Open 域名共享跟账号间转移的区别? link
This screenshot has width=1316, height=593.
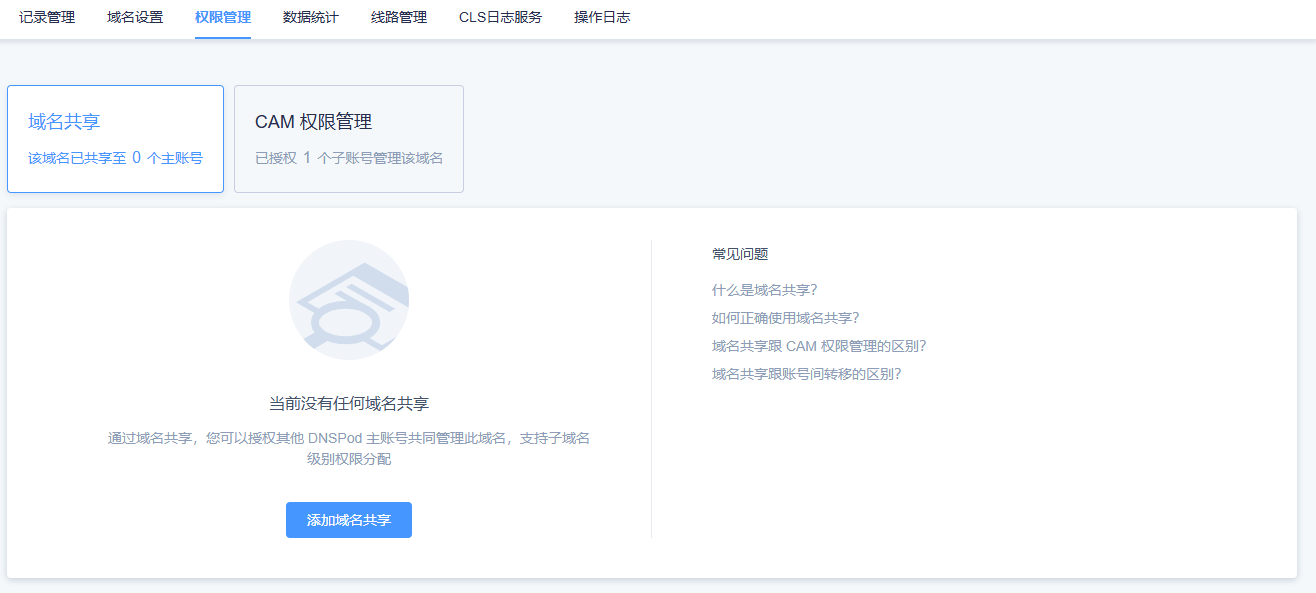[807, 374]
